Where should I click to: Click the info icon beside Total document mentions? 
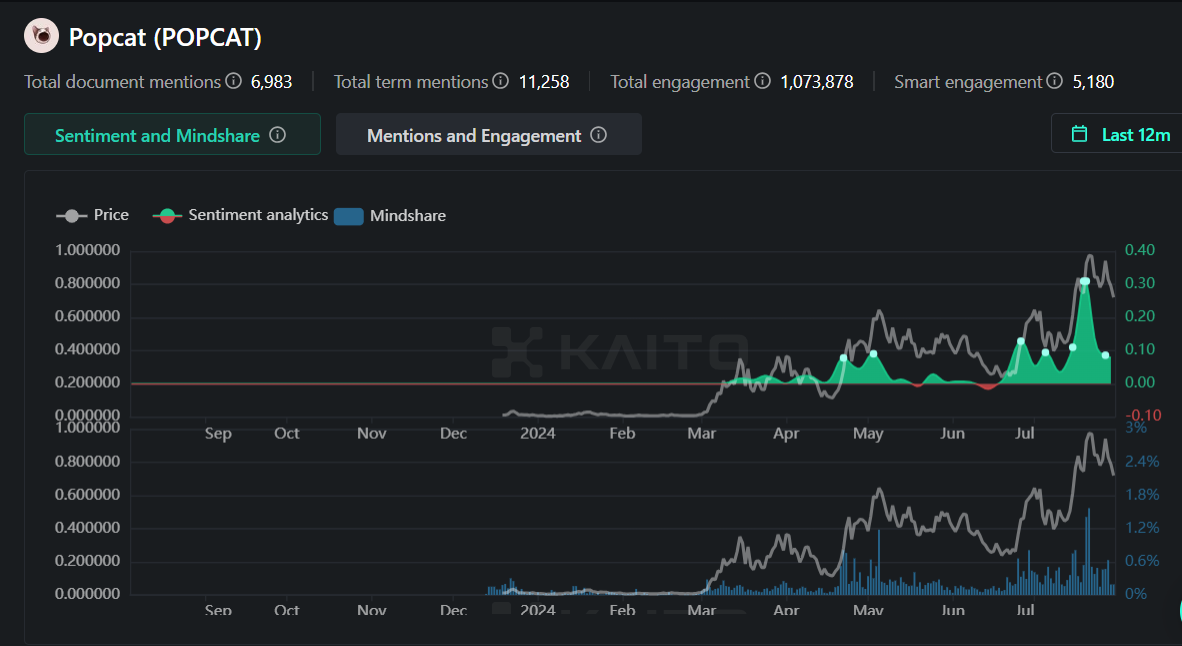coord(233,82)
